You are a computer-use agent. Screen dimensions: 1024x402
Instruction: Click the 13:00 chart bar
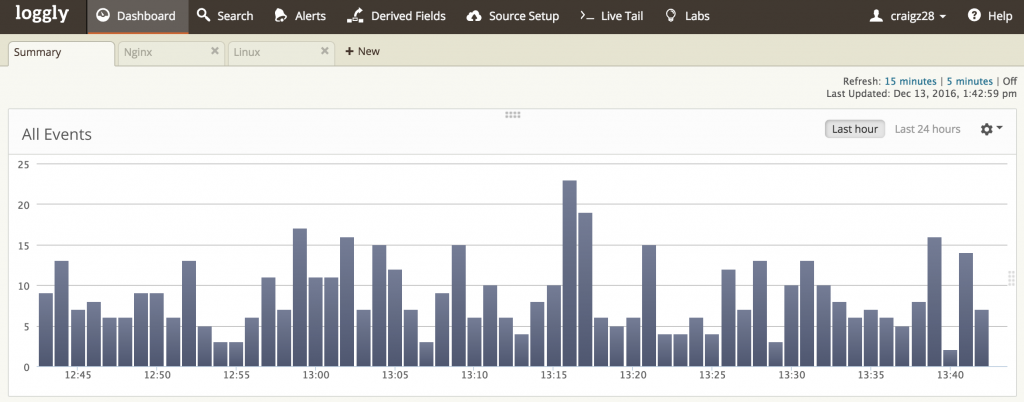pyautogui.click(x=316, y=322)
